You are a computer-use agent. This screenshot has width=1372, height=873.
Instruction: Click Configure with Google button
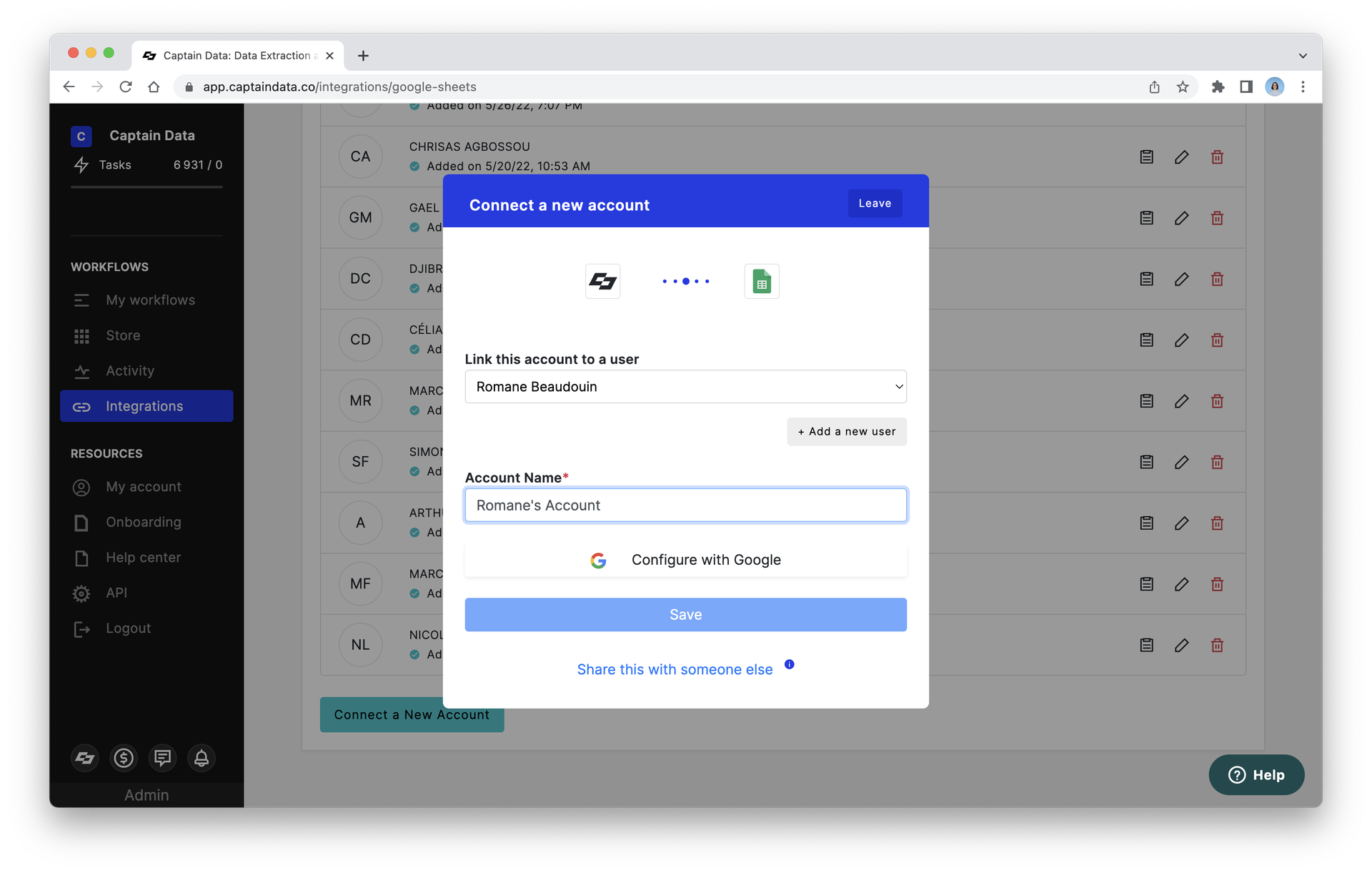pyautogui.click(x=685, y=560)
